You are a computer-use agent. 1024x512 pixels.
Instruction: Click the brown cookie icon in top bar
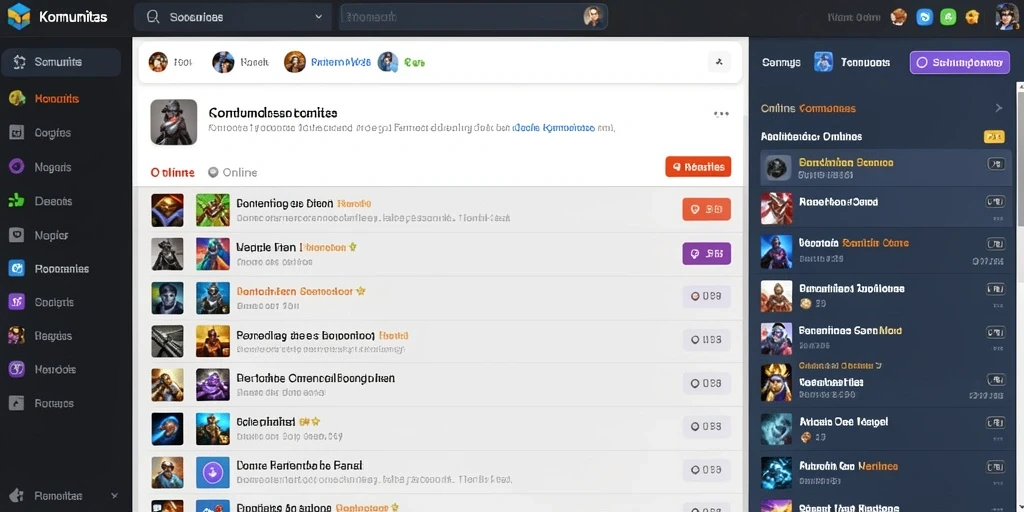pos(899,17)
